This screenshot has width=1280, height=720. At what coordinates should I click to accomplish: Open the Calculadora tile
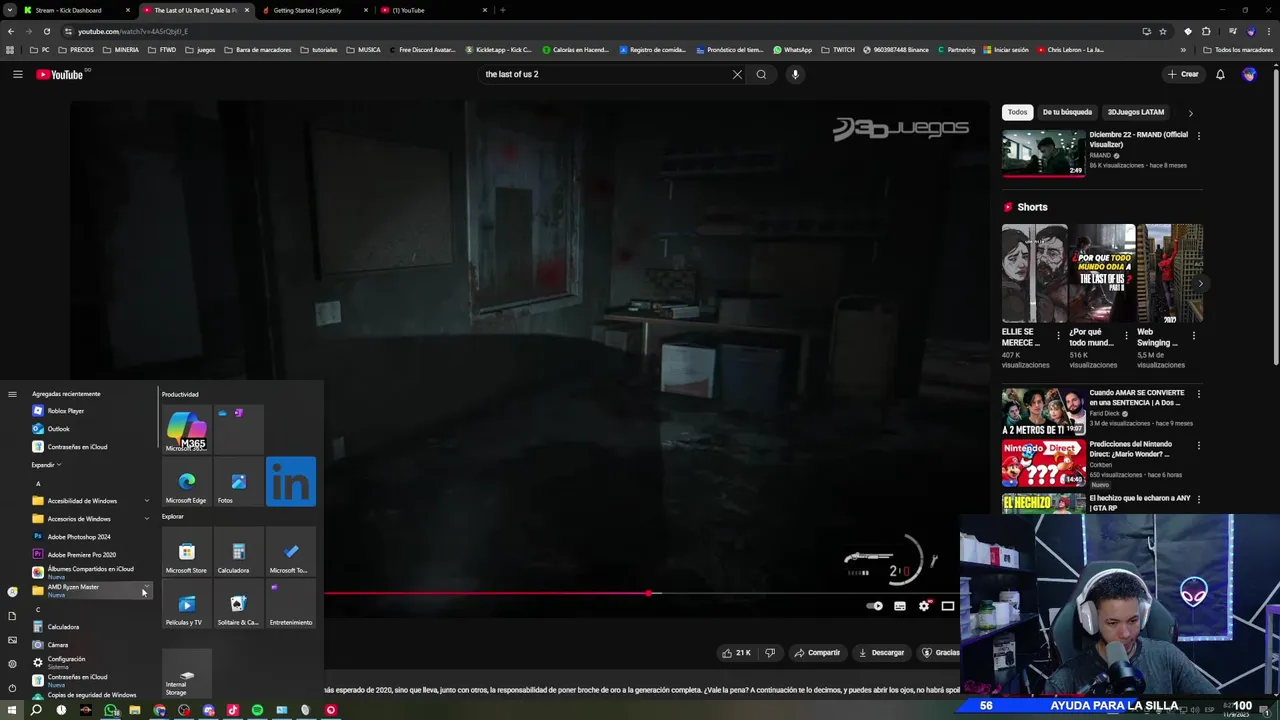click(x=238, y=552)
